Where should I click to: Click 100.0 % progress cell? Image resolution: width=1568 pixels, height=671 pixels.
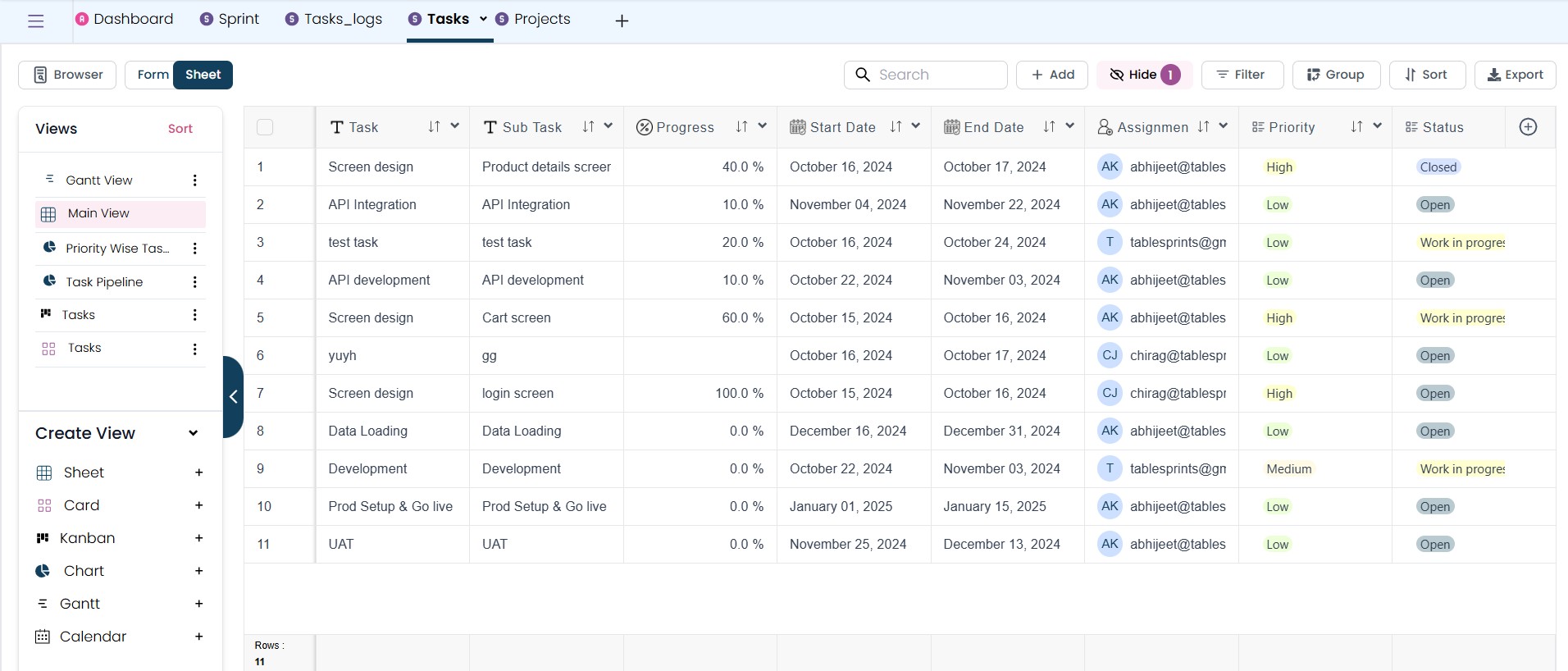tap(700, 394)
